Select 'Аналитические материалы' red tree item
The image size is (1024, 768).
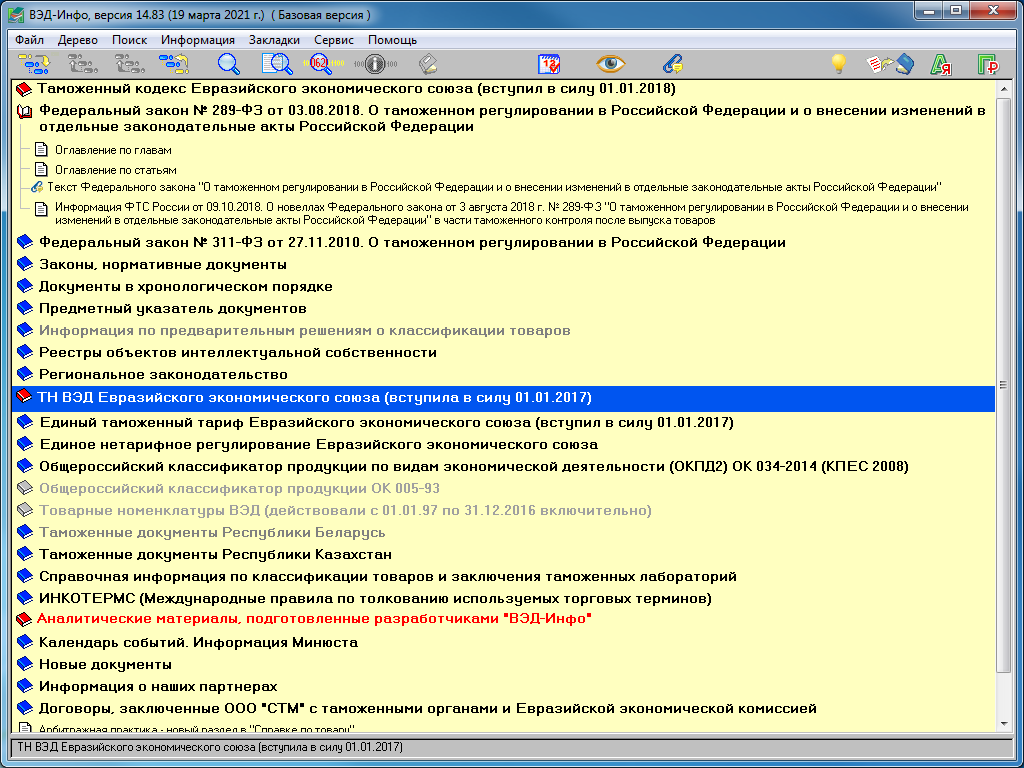[314, 620]
